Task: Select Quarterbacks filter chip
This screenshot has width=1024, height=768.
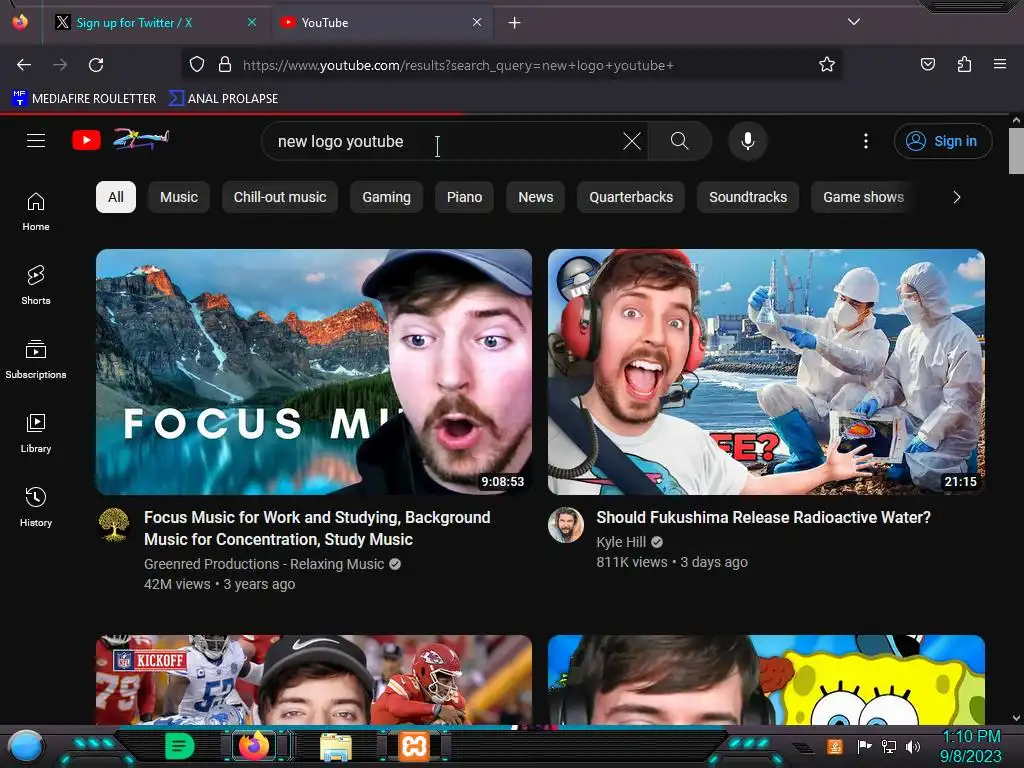Action: click(631, 197)
